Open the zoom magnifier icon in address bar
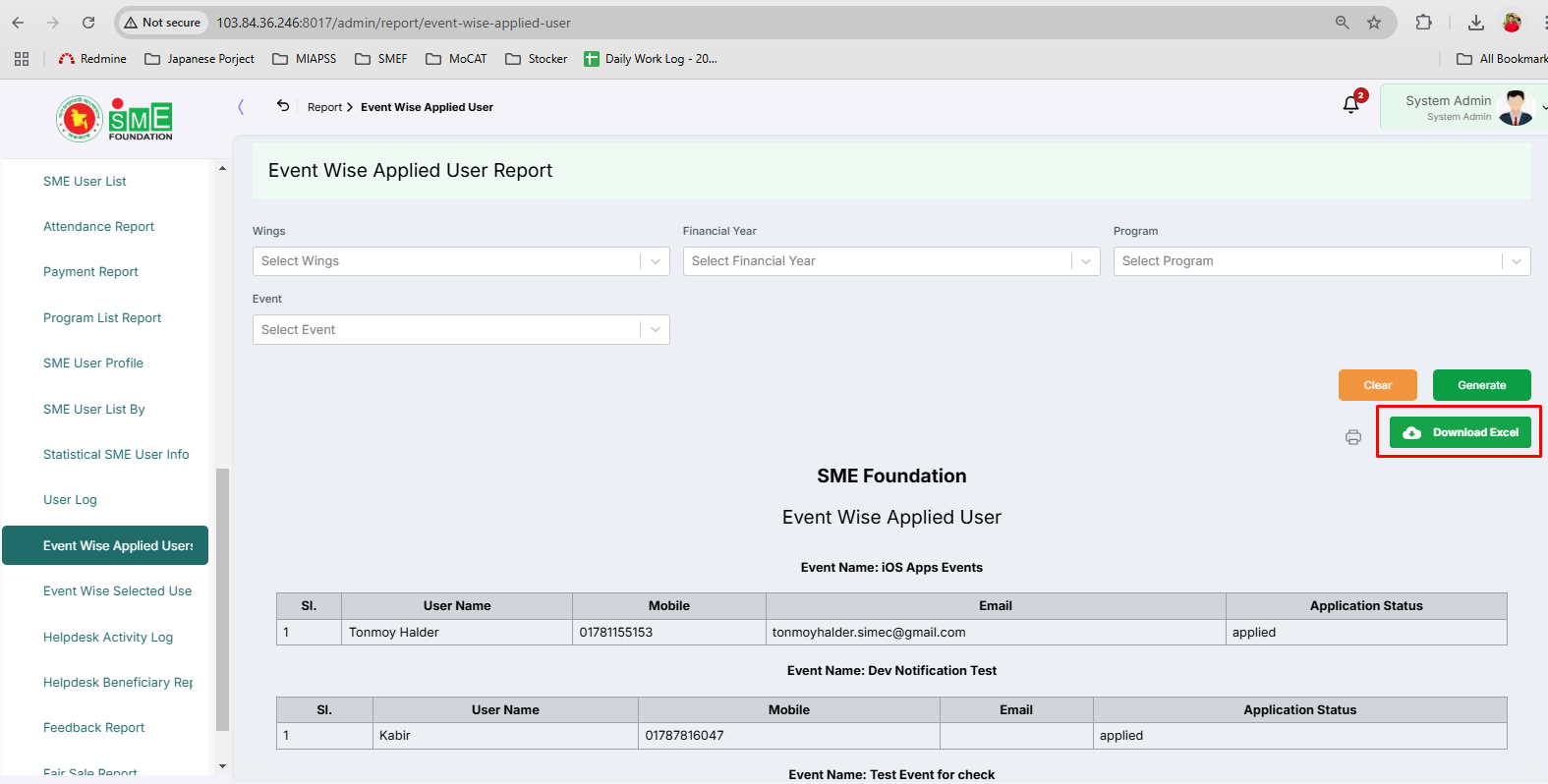Screen dimensions: 1548x784 pos(1342,23)
